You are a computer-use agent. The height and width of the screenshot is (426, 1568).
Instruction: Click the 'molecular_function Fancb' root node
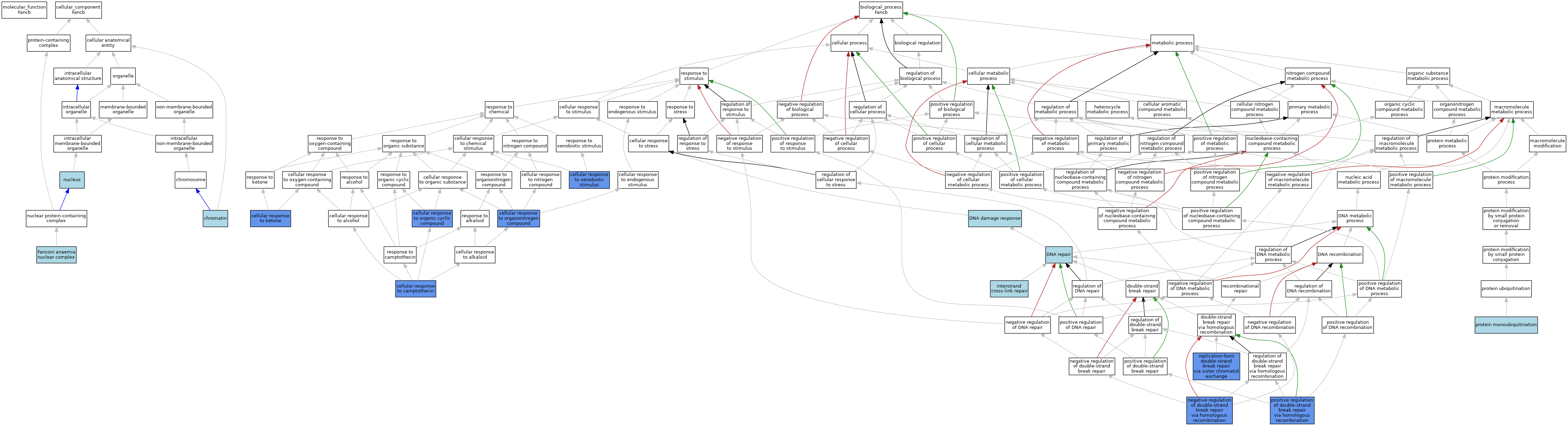click(x=24, y=10)
